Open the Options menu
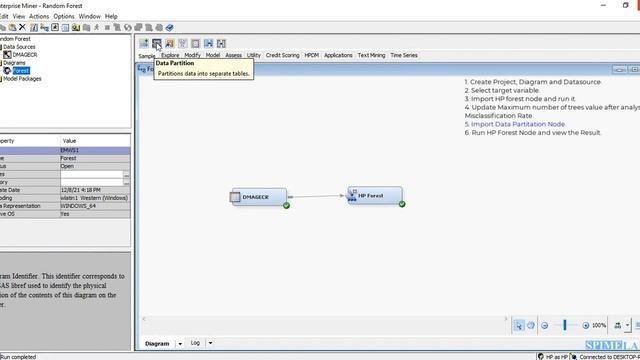Screen dimensions: 640x360 pyautogui.click(x=64, y=16)
